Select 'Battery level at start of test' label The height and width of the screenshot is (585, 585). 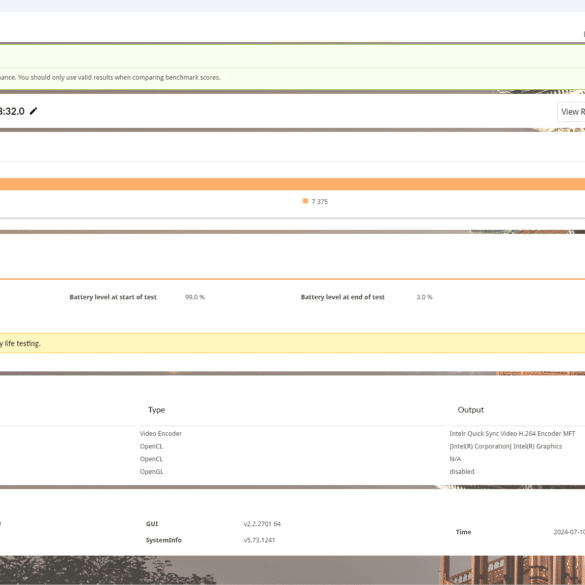click(x=113, y=297)
